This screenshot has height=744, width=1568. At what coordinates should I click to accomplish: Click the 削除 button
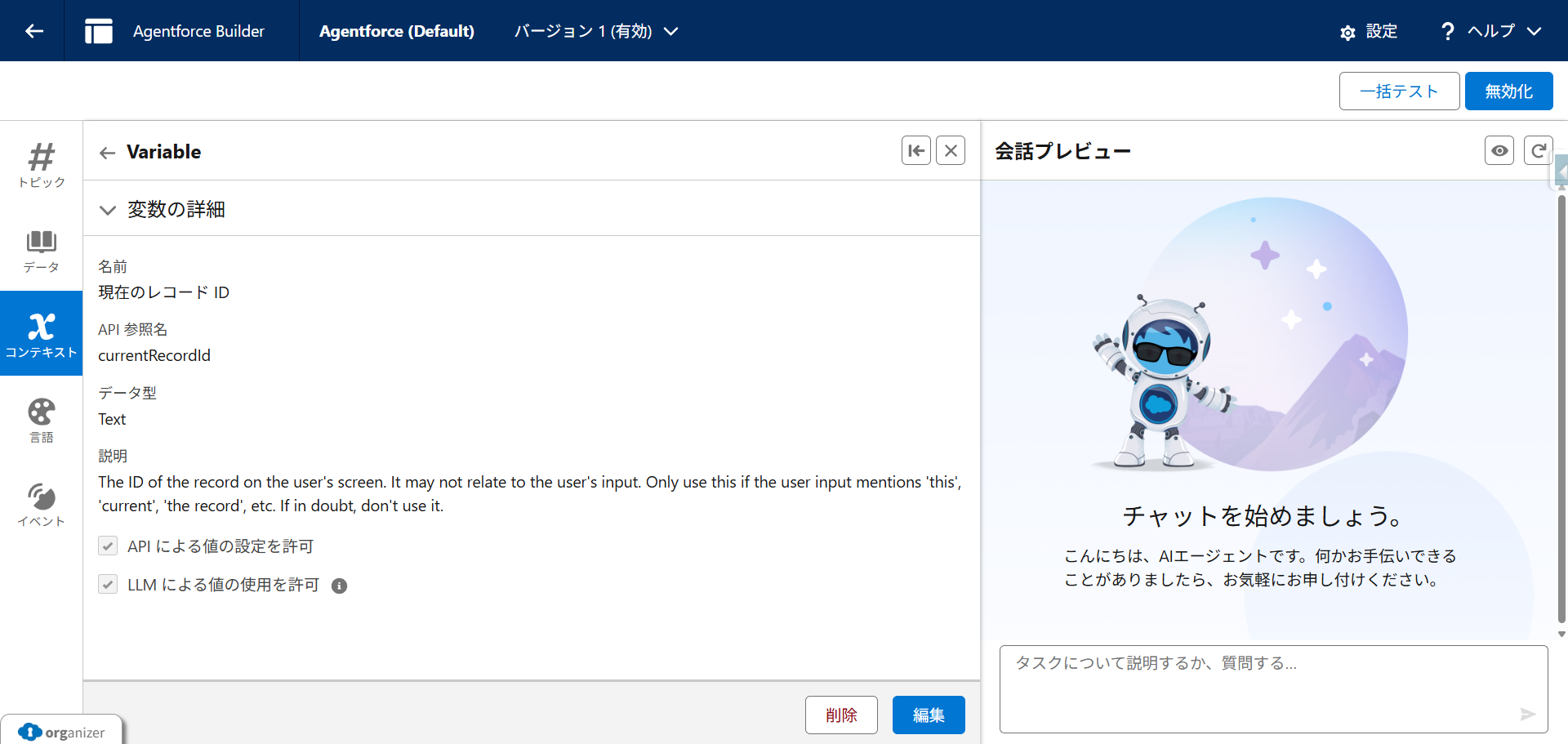point(841,715)
